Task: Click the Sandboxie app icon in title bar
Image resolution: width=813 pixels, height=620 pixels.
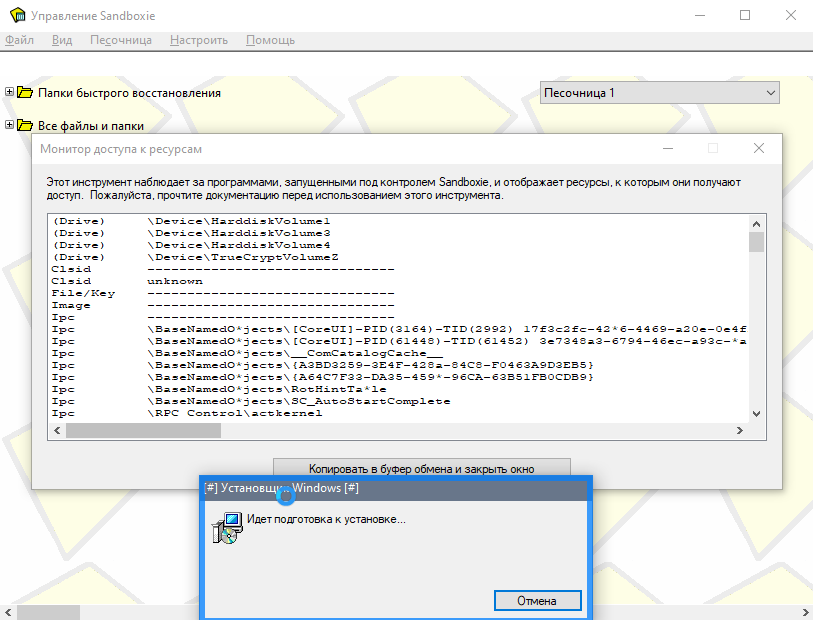Action: coord(18,15)
